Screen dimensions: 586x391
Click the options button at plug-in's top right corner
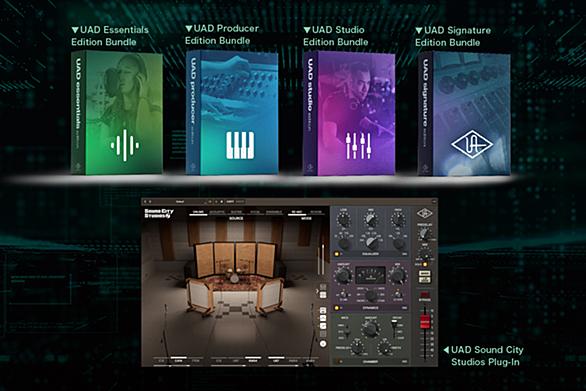(x=434, y=201)
